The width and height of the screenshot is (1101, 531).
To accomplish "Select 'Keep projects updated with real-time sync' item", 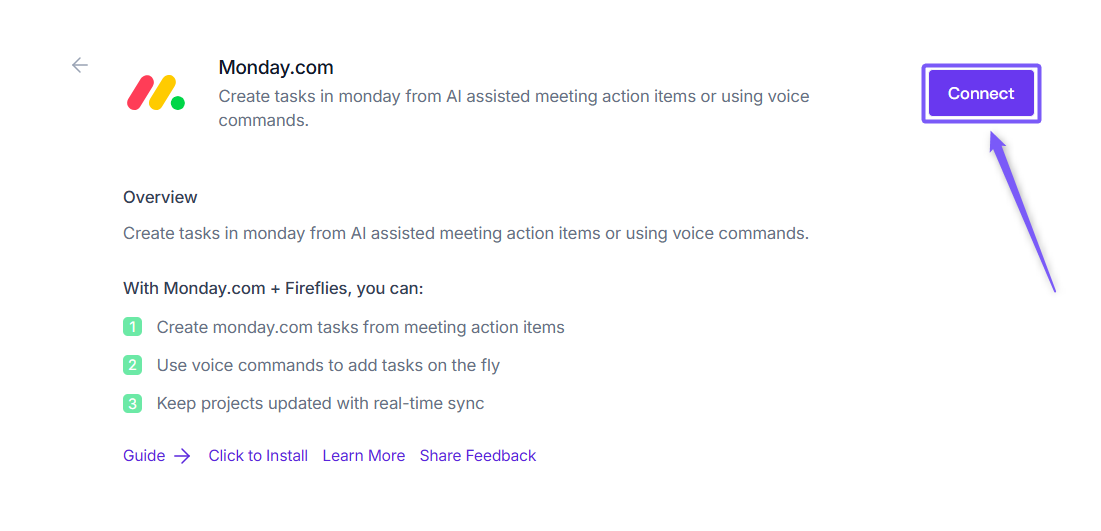I will [320, 404].
